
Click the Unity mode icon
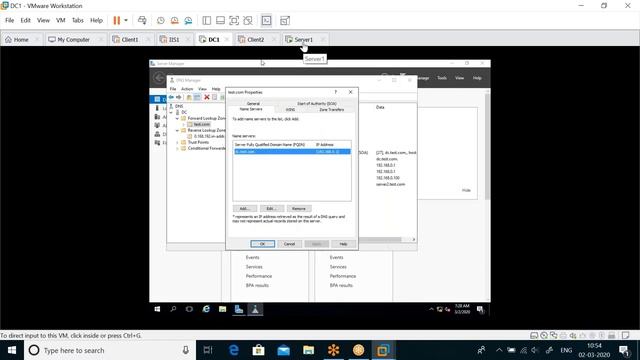248,20
